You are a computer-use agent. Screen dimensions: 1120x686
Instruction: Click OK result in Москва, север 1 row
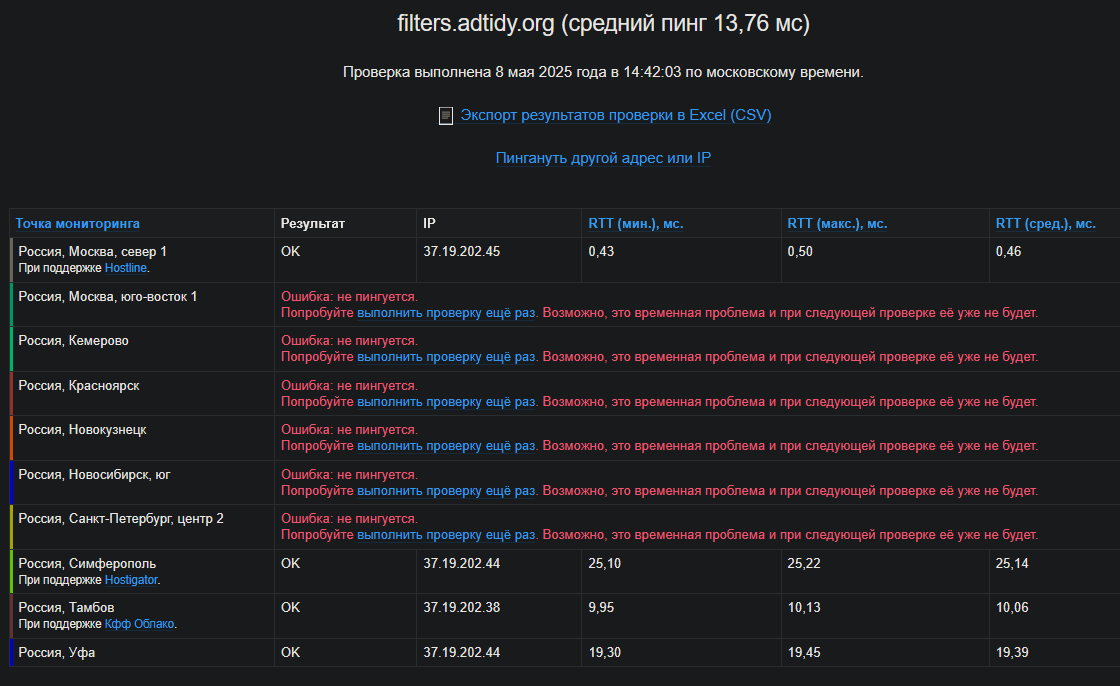[x=291, y=252]
